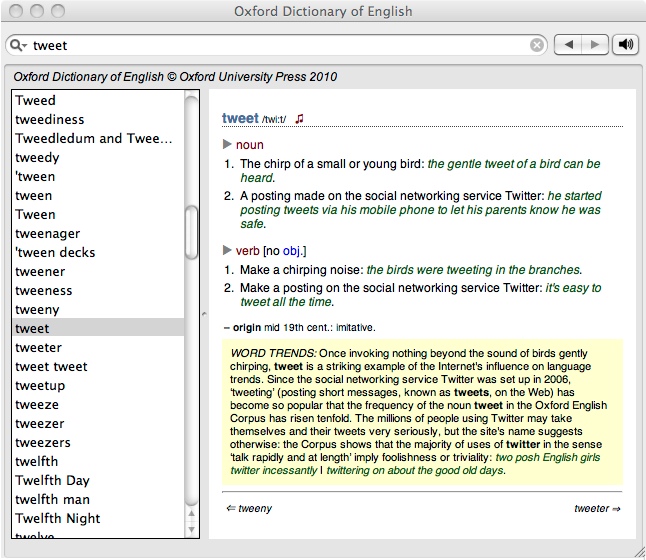
Task: Collapse the verb section disclosure triangle
Action: pyautogui.click(x=228, y=251)
